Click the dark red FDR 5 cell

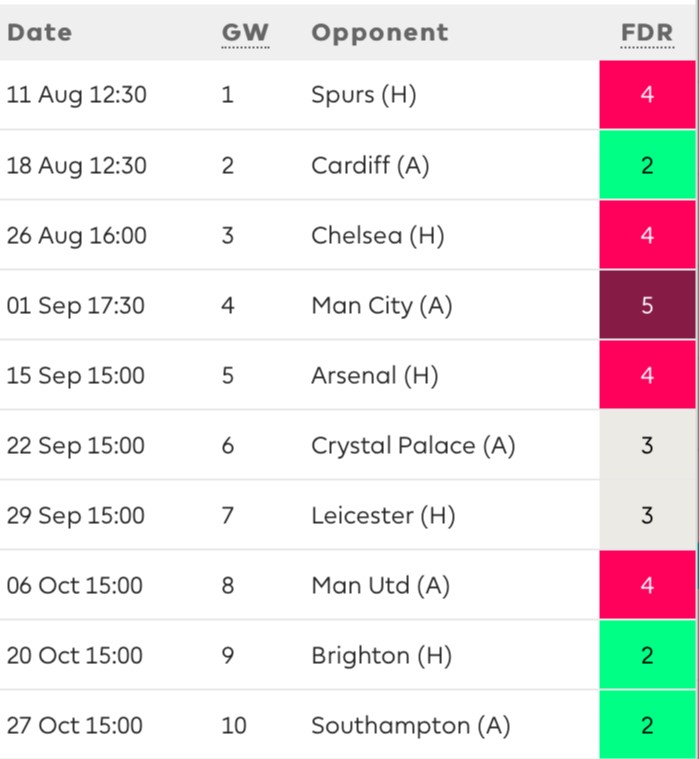pos(647,305)
